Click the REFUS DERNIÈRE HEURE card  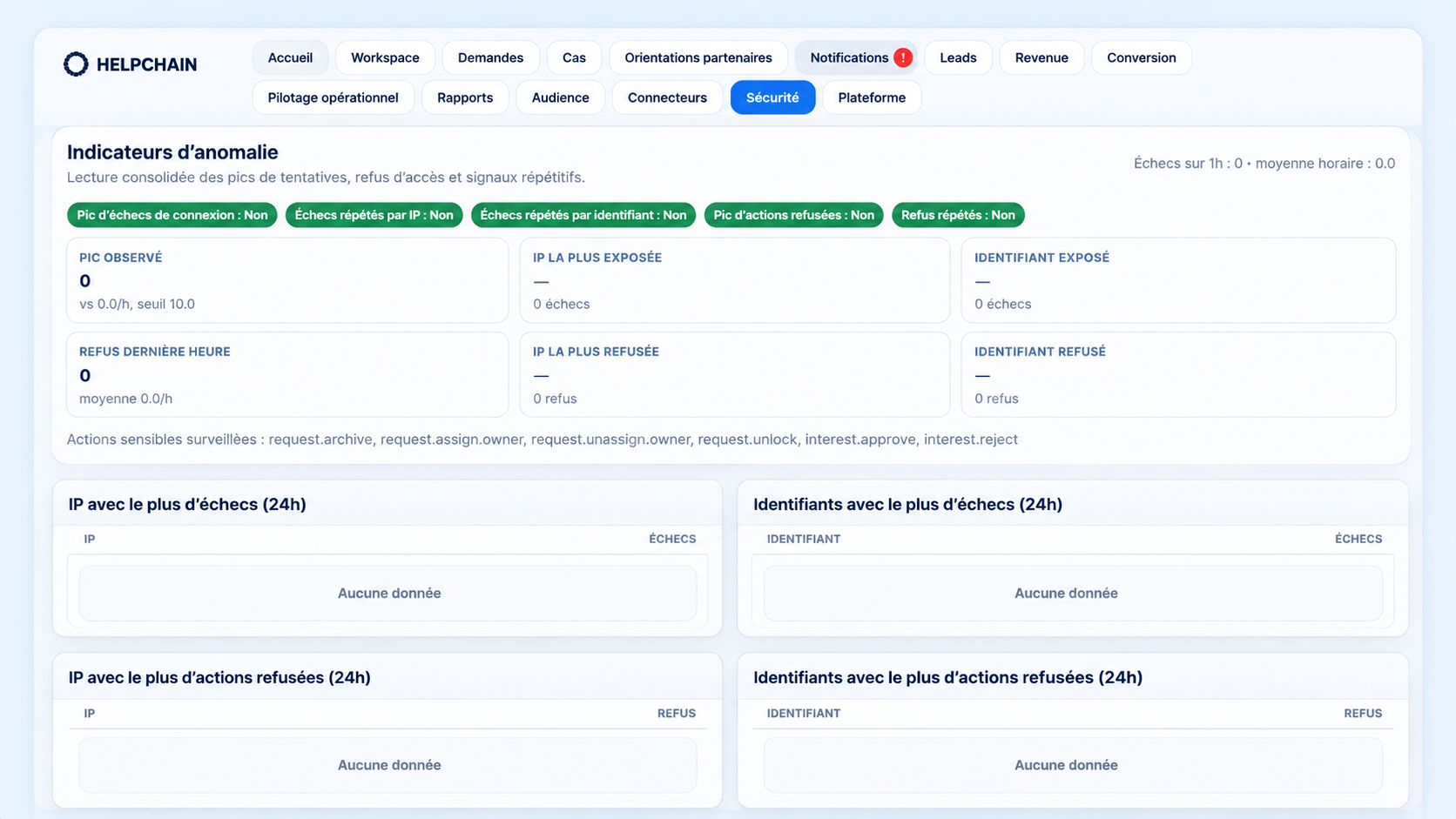coord(287,374)
